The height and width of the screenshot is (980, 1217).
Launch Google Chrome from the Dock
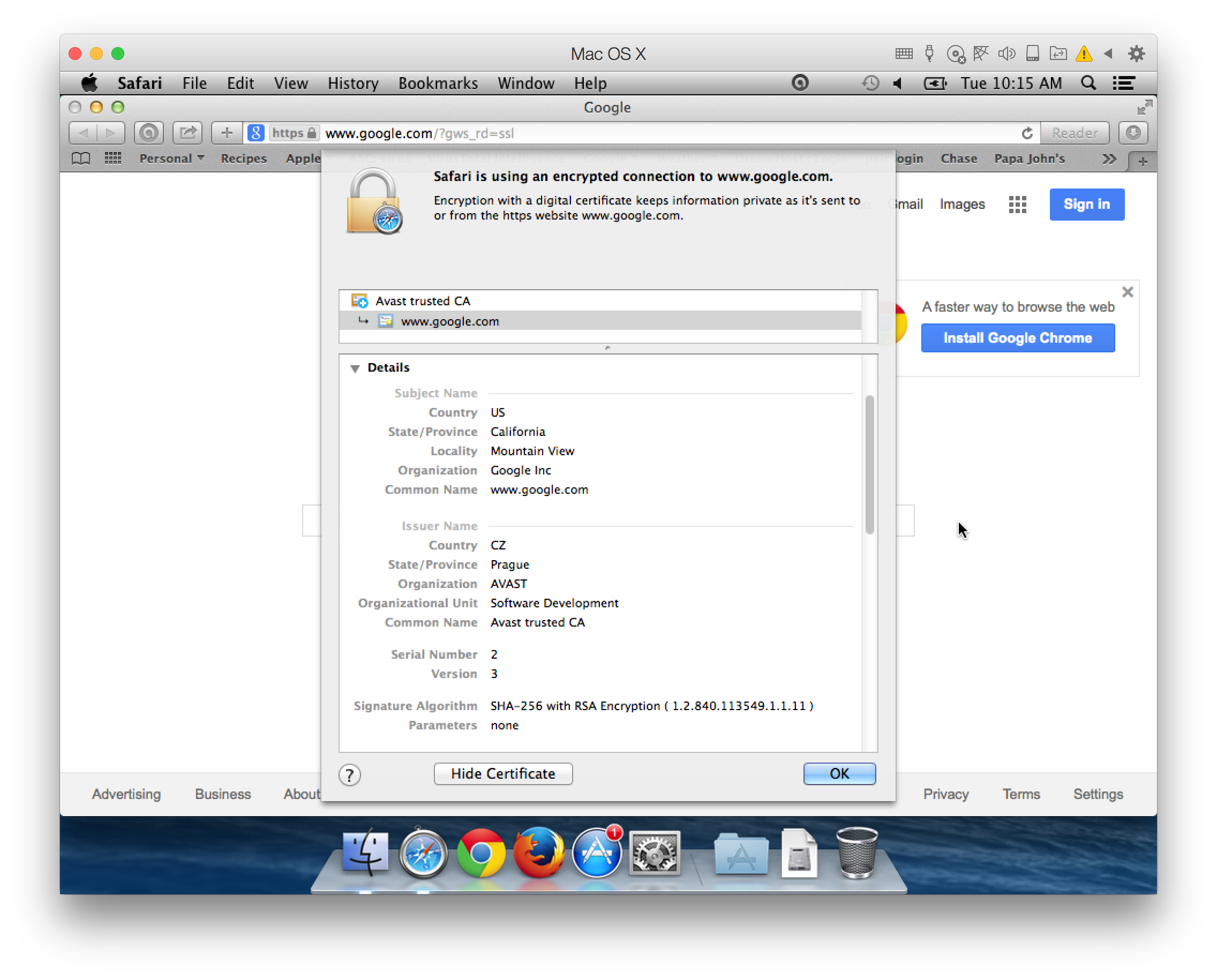480,853
